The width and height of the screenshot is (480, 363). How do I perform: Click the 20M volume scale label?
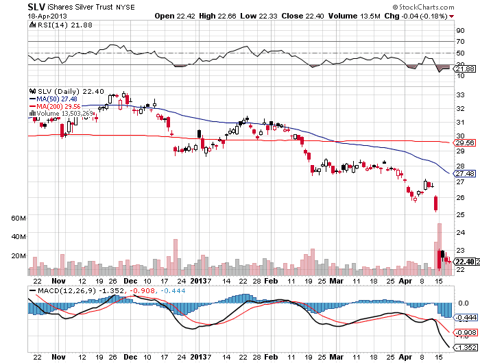(18, 256)
